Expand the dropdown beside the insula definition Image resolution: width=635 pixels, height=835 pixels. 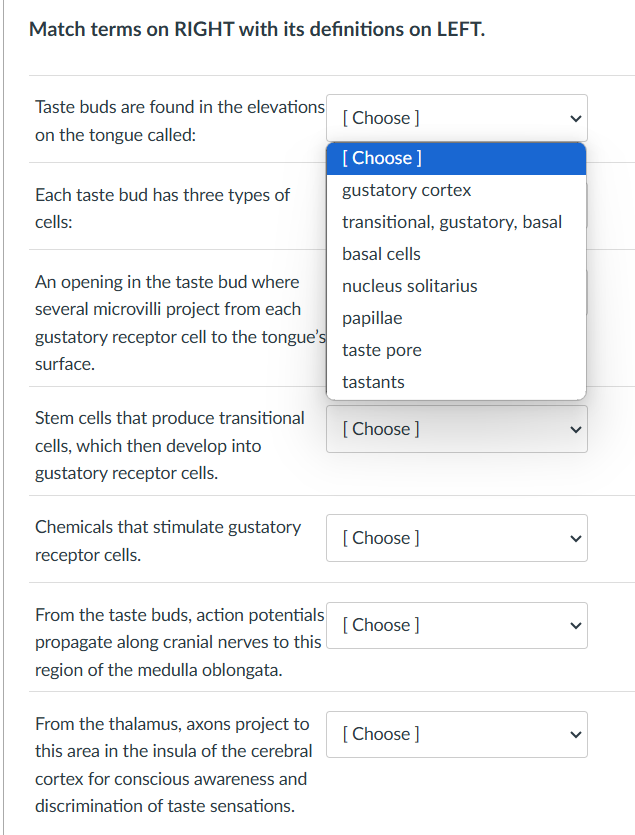click(x=456, y=734)
